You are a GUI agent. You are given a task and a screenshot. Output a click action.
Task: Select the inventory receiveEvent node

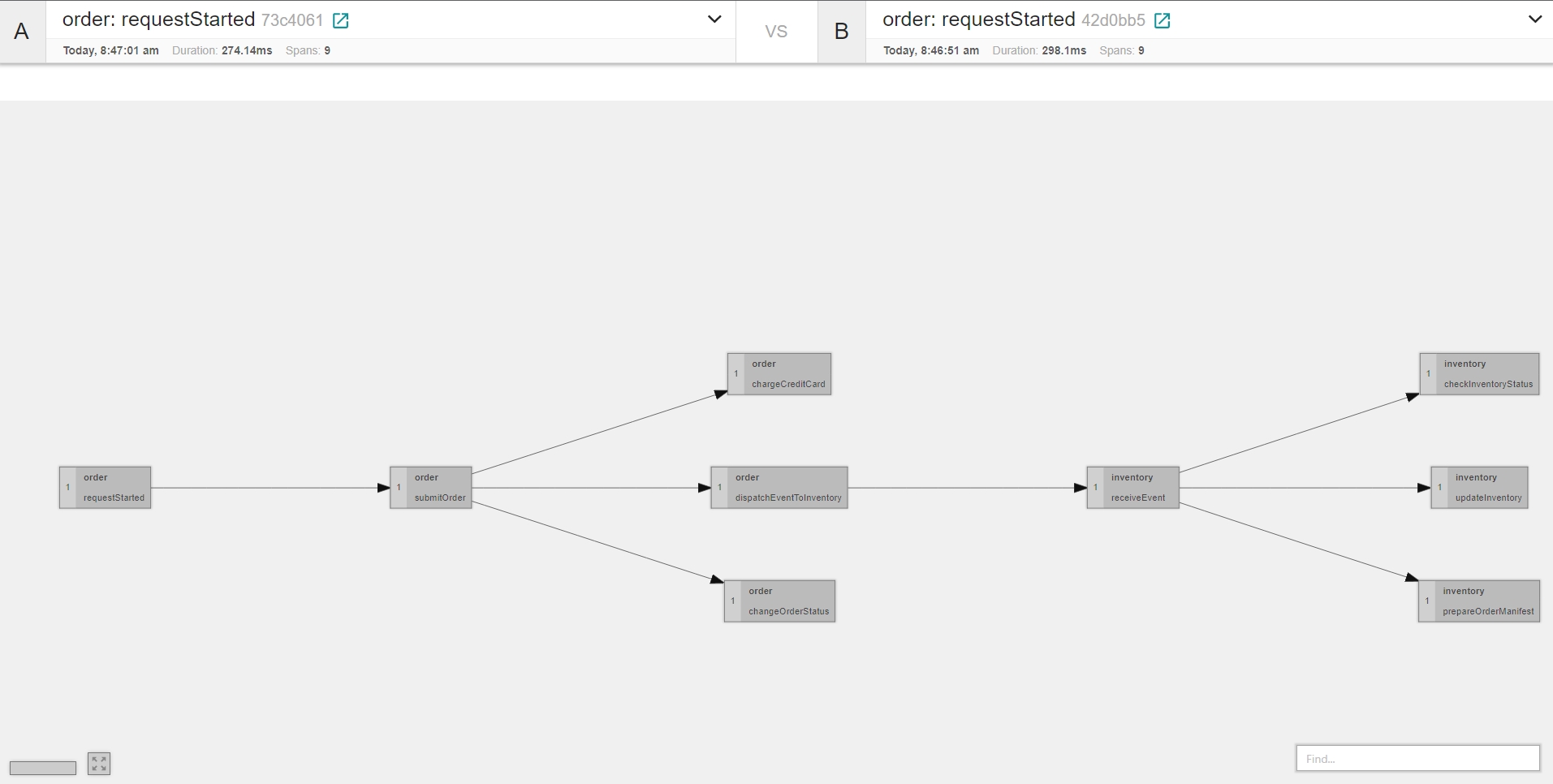pyautogui.click(x=1133, y=488)
